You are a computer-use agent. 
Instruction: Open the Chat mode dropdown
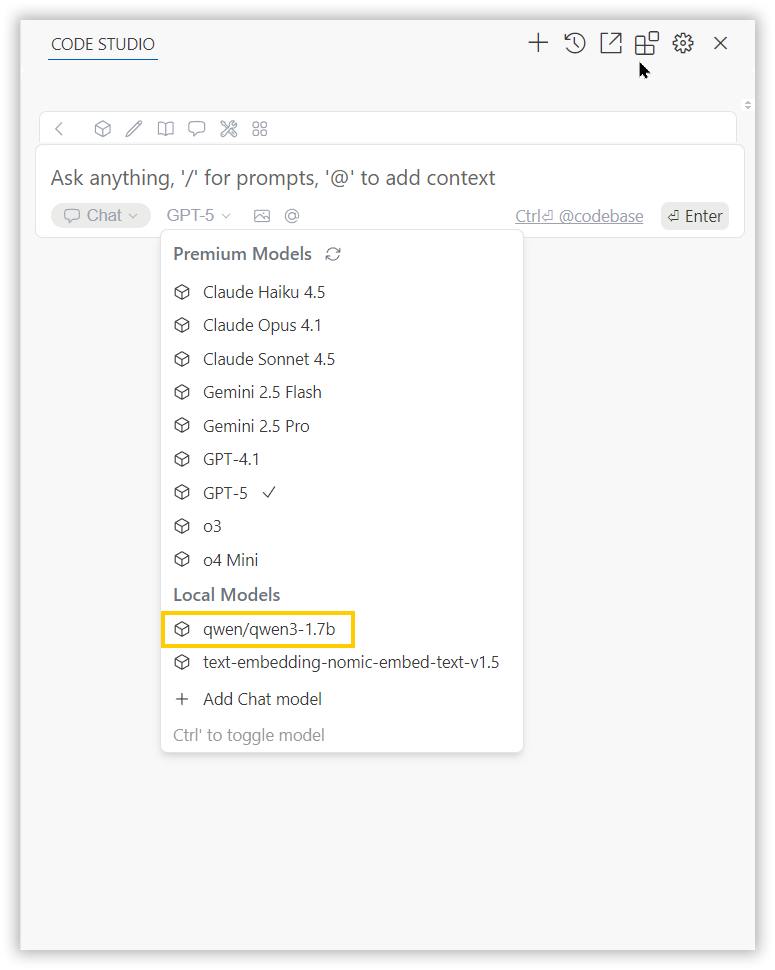[100, 215]
